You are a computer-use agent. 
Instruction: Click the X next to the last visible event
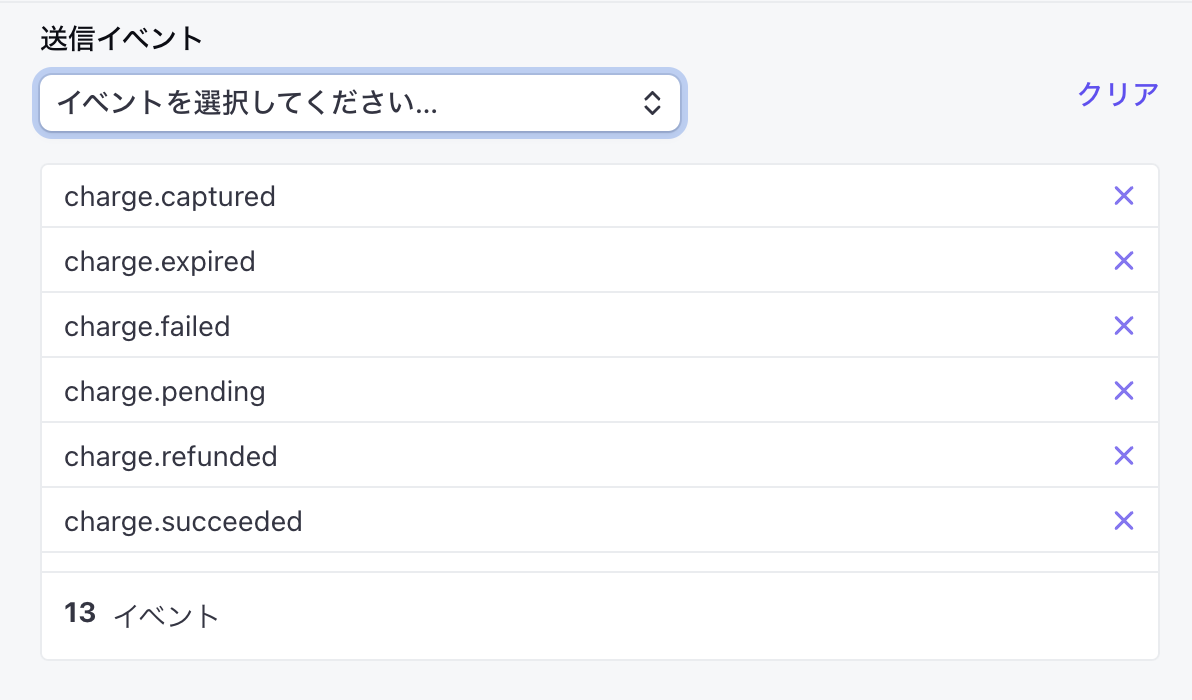1123,520
